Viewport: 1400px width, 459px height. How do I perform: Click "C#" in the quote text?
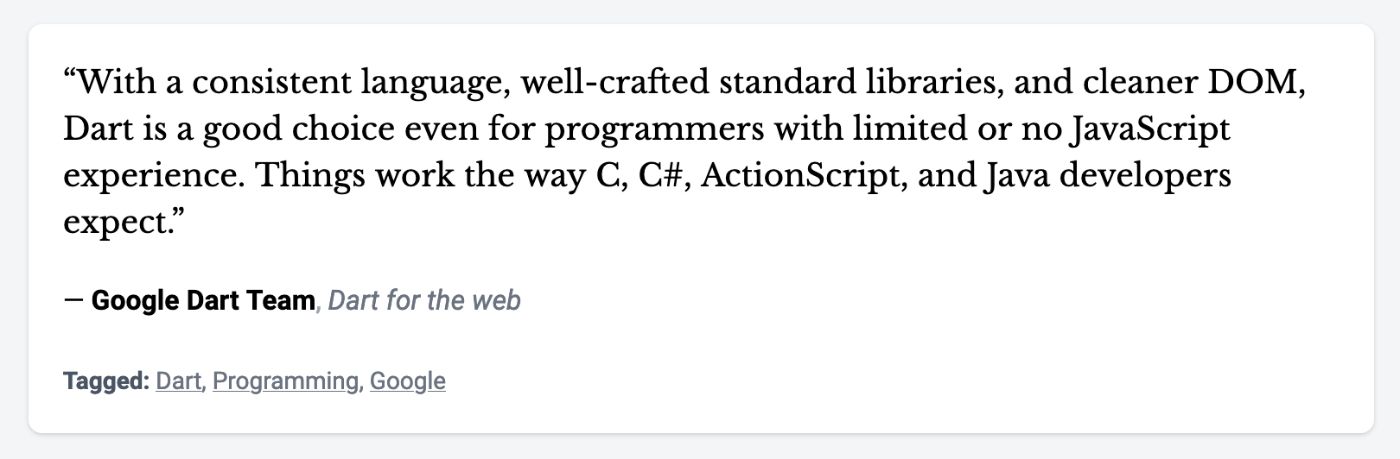(x=666, y=177)
